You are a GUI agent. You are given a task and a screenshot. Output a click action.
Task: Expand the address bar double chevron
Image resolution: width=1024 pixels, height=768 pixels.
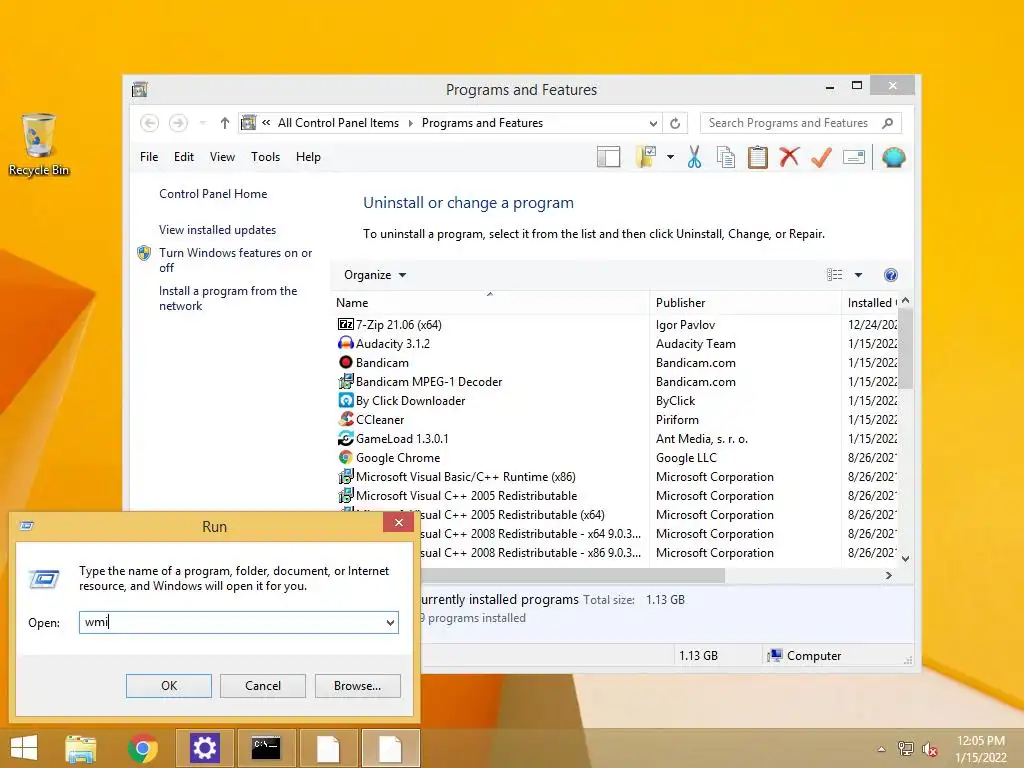coord(266,122)
